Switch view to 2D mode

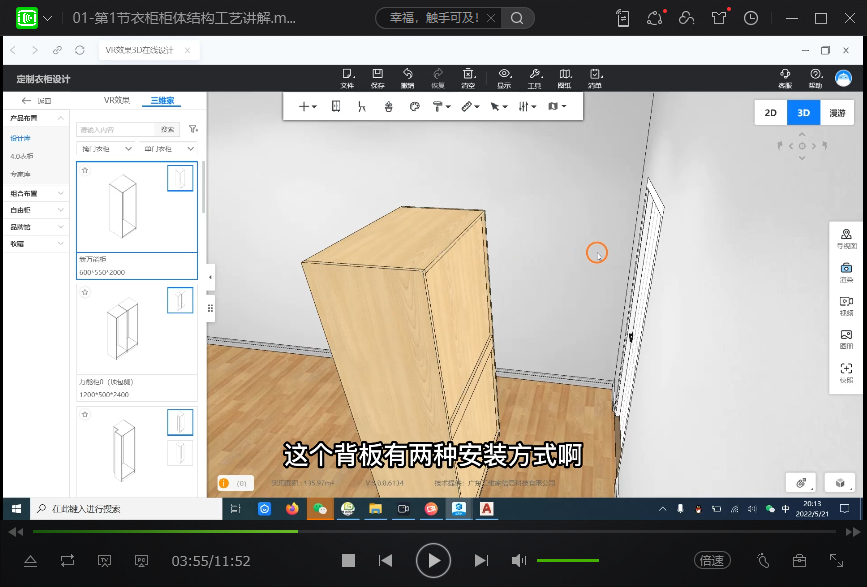tap(770, 113)
